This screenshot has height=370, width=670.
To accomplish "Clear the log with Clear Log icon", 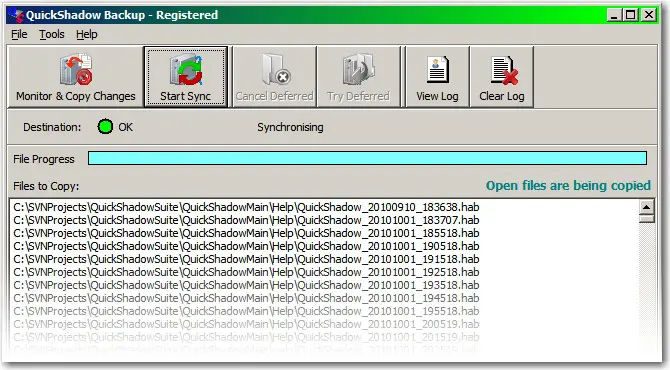I will [x=503, y=70].
